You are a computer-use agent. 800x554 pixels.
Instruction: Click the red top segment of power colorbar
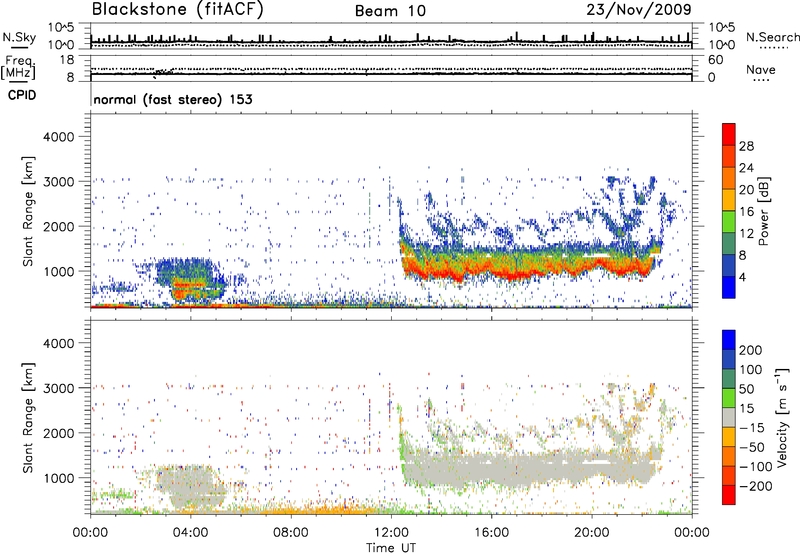(729, 134)
